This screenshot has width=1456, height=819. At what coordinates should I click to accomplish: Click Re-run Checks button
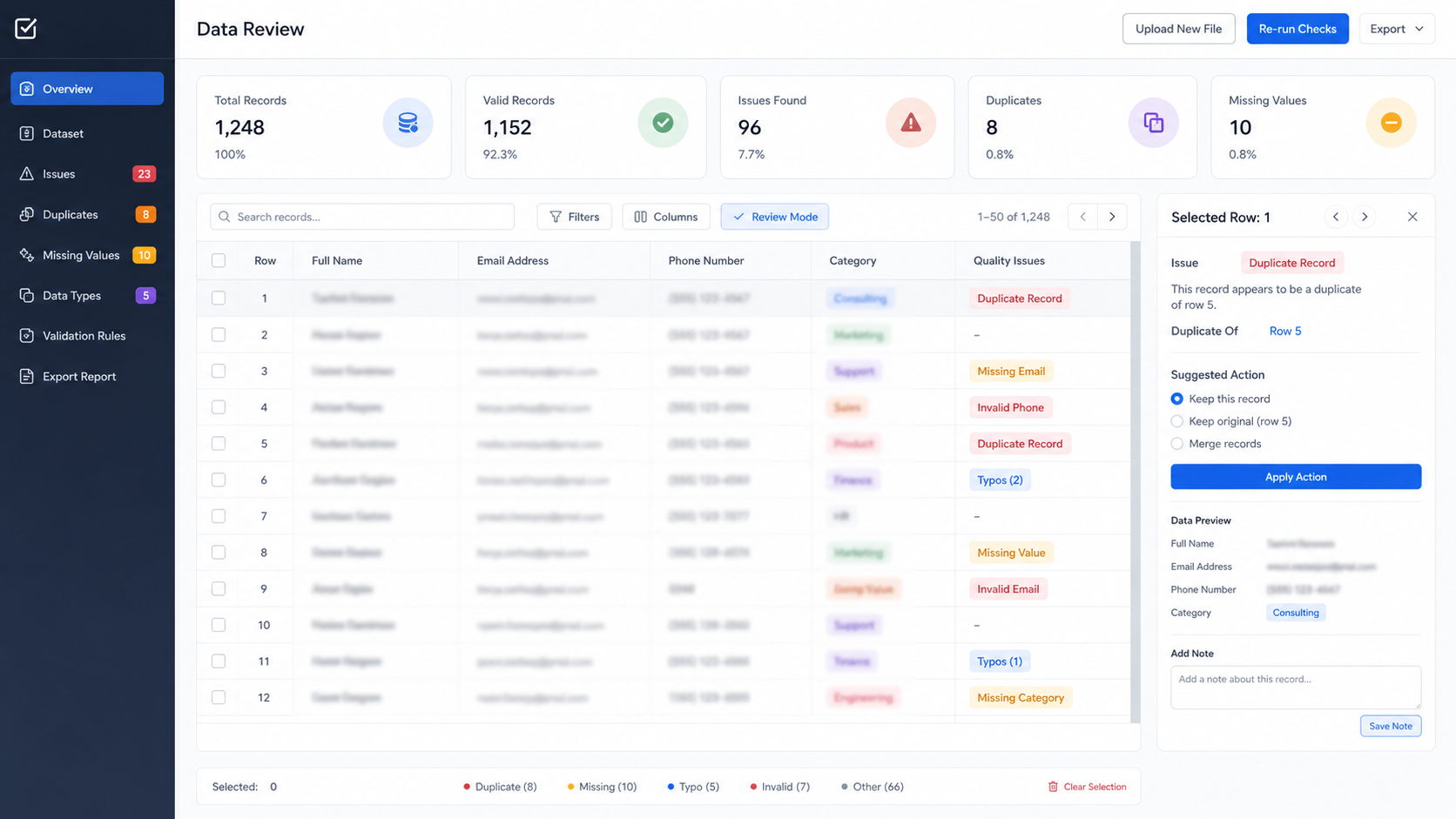click(x=1298, y=29)
